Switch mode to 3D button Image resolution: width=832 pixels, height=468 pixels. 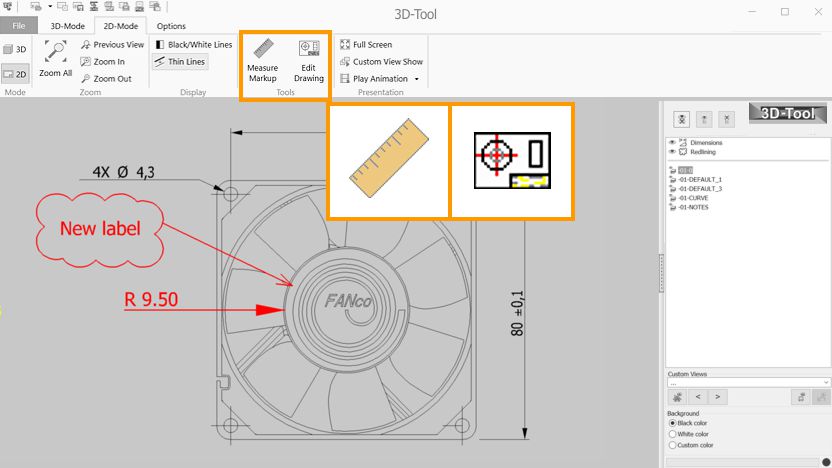(15, 49)
